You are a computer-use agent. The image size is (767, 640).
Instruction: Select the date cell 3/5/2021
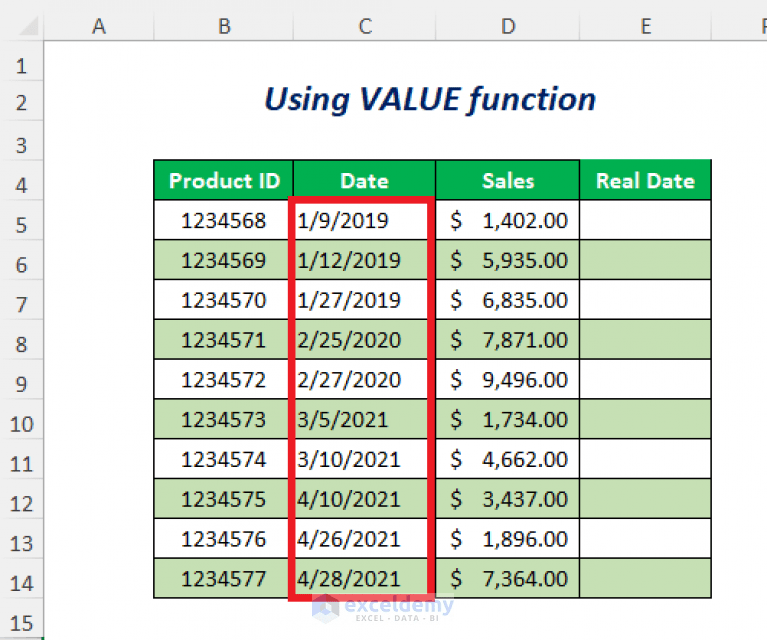pyautogui.click(x=364, y=419)
